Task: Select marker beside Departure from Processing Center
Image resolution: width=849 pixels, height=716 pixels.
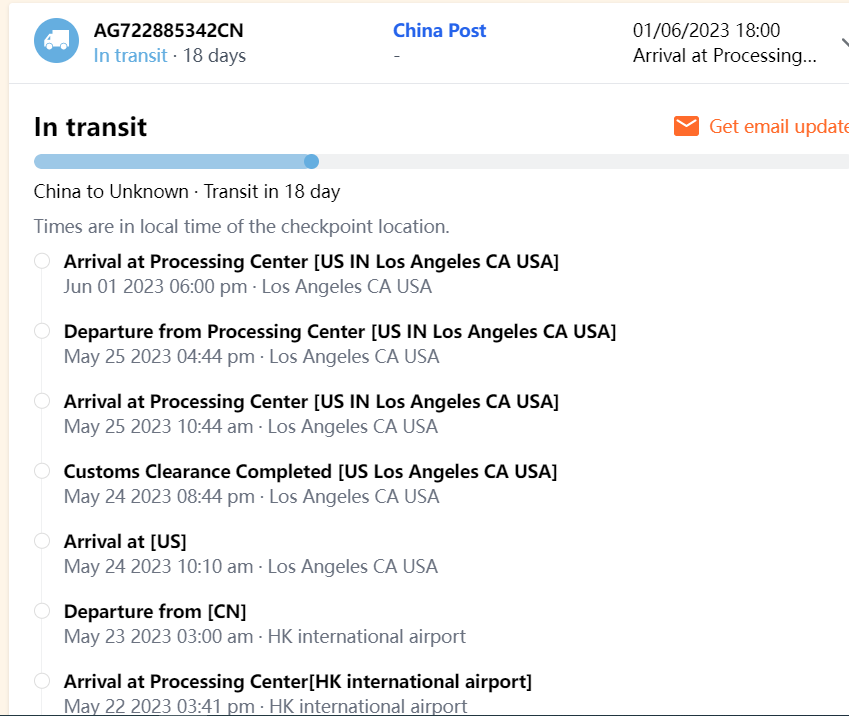Action: pyautogui.click(x=42, y=331)
